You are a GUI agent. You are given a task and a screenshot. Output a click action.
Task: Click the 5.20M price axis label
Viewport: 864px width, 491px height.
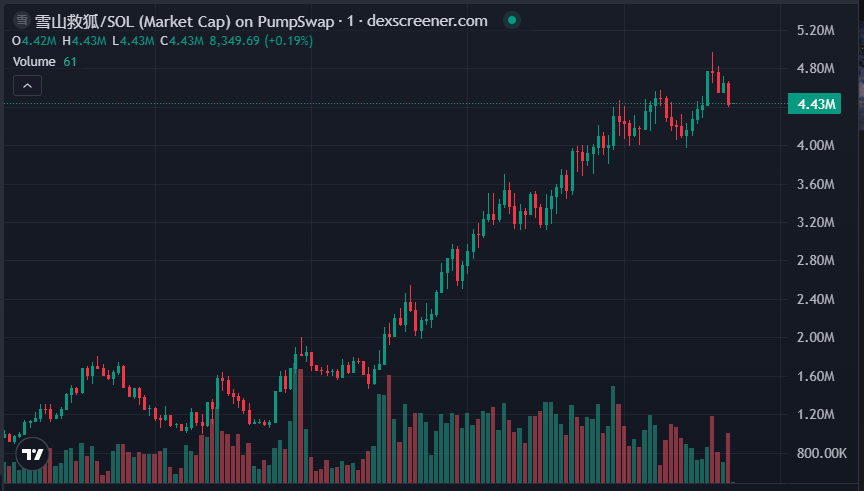[x=816, y=30]
